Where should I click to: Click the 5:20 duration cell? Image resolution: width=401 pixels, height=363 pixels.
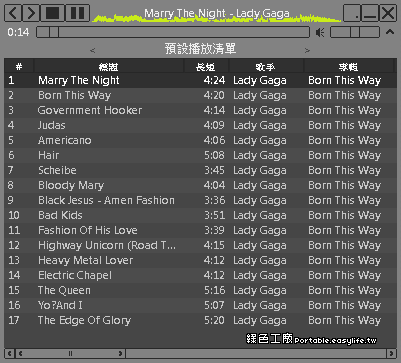[215, 320]
